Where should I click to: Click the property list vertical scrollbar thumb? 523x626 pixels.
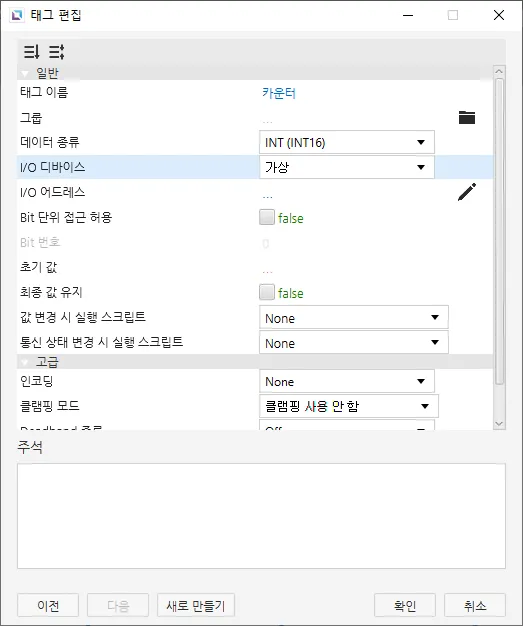point(499,232)
